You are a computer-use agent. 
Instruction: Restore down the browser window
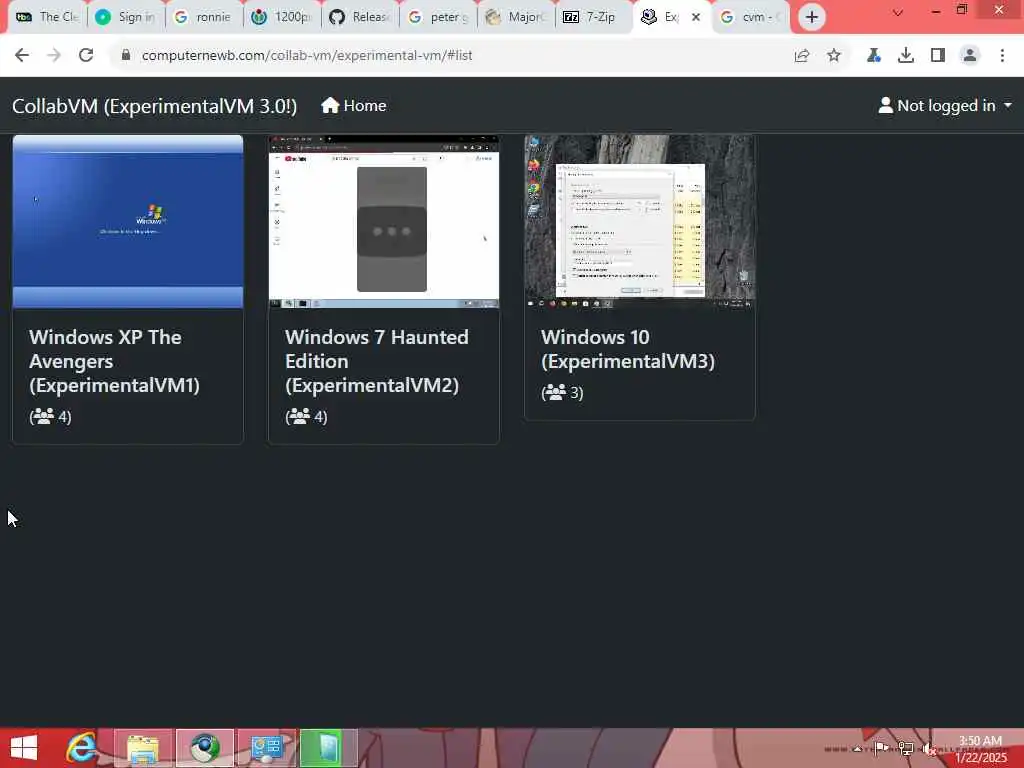click(x=962, y=10)
